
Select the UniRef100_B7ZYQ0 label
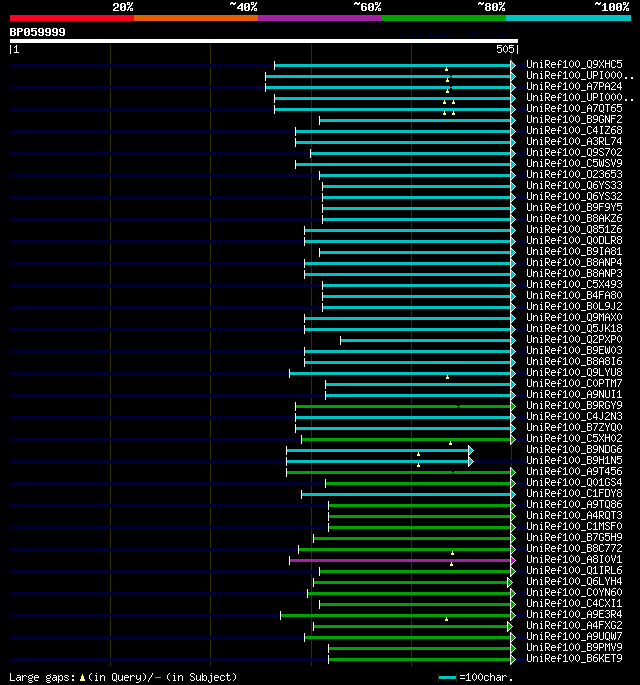click(574, 428)
